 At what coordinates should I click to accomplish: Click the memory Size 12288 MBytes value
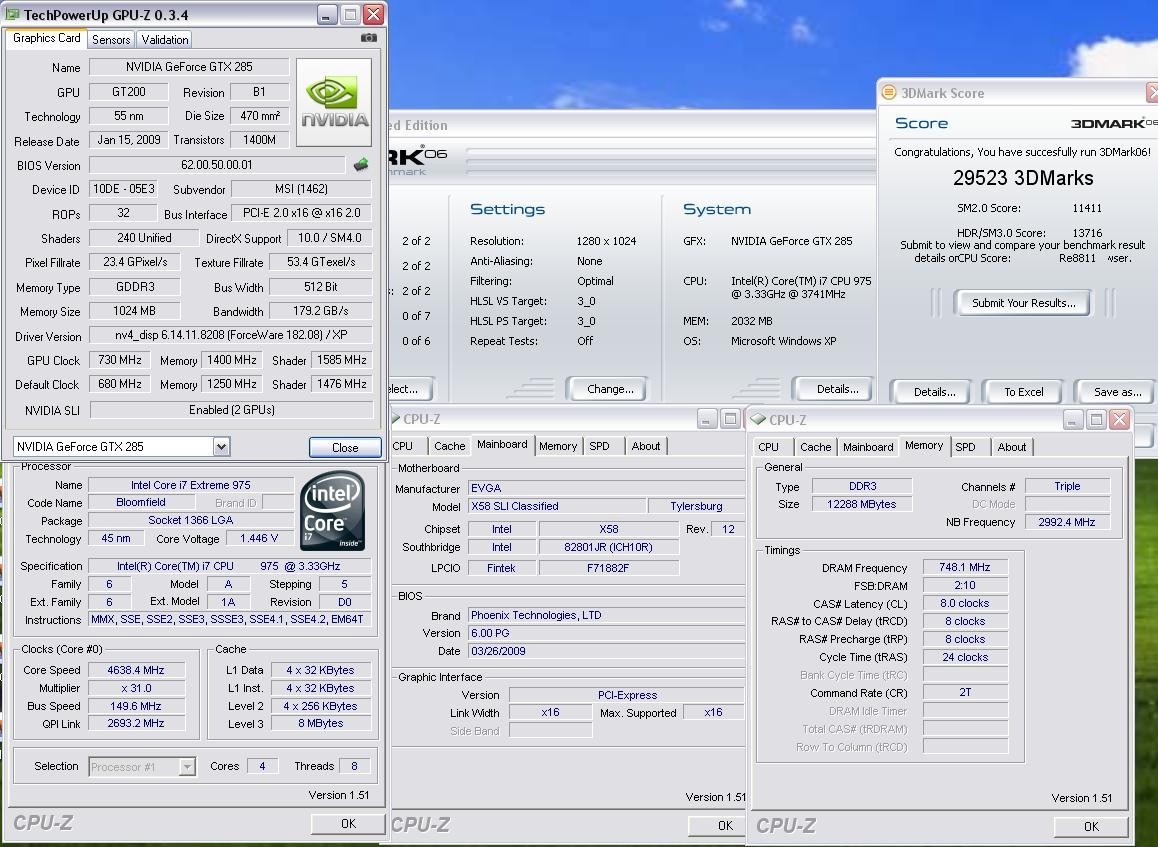click(x=861, y=504)
